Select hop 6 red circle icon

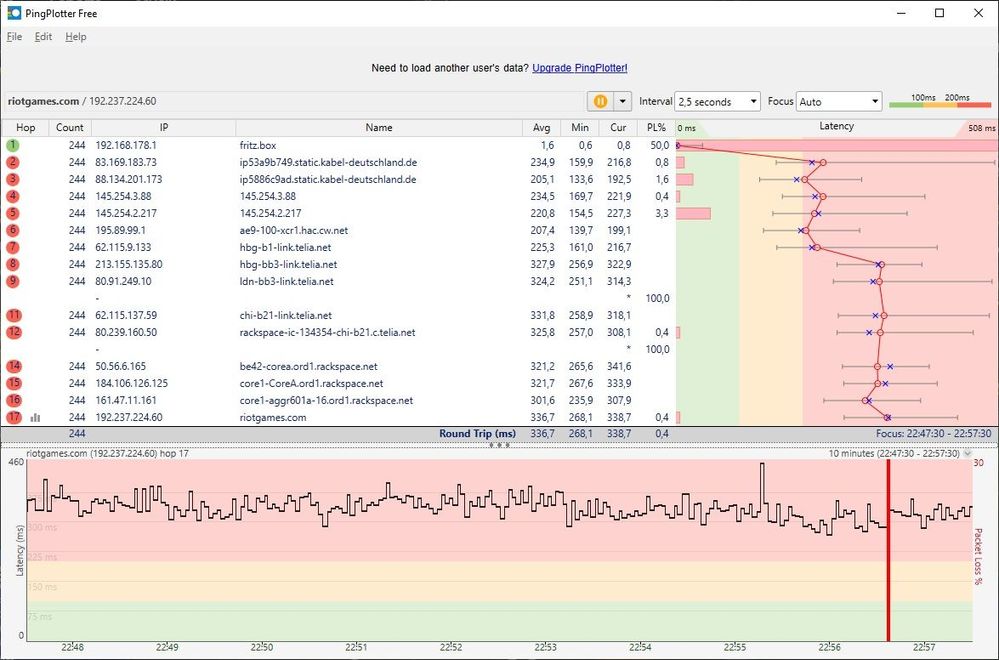(13, 230)
